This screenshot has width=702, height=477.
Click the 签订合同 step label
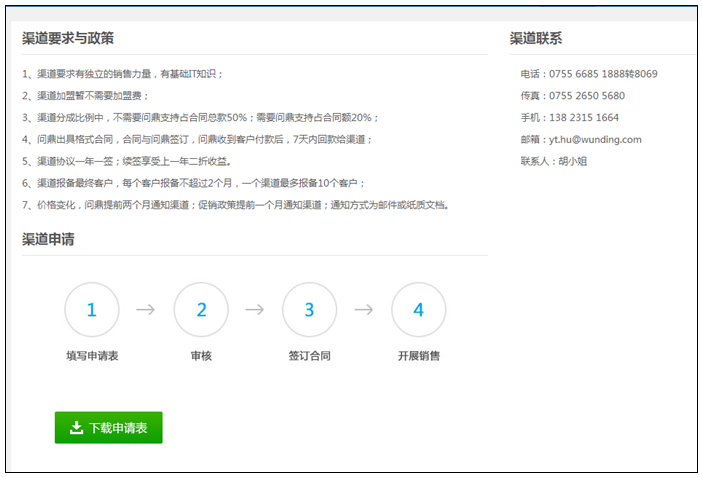pos(309,356)
